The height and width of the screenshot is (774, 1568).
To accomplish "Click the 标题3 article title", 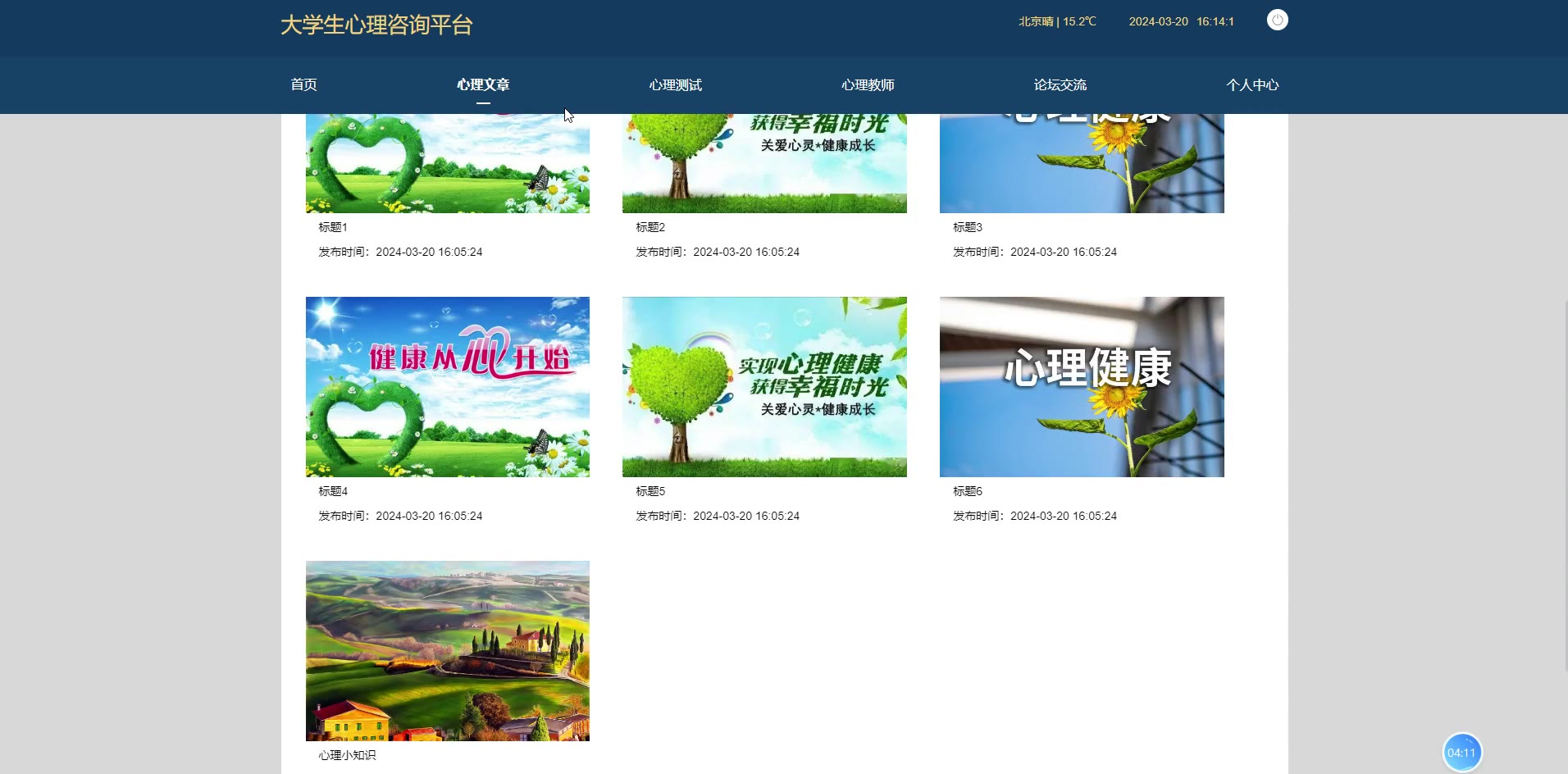I will pos(968,227).
